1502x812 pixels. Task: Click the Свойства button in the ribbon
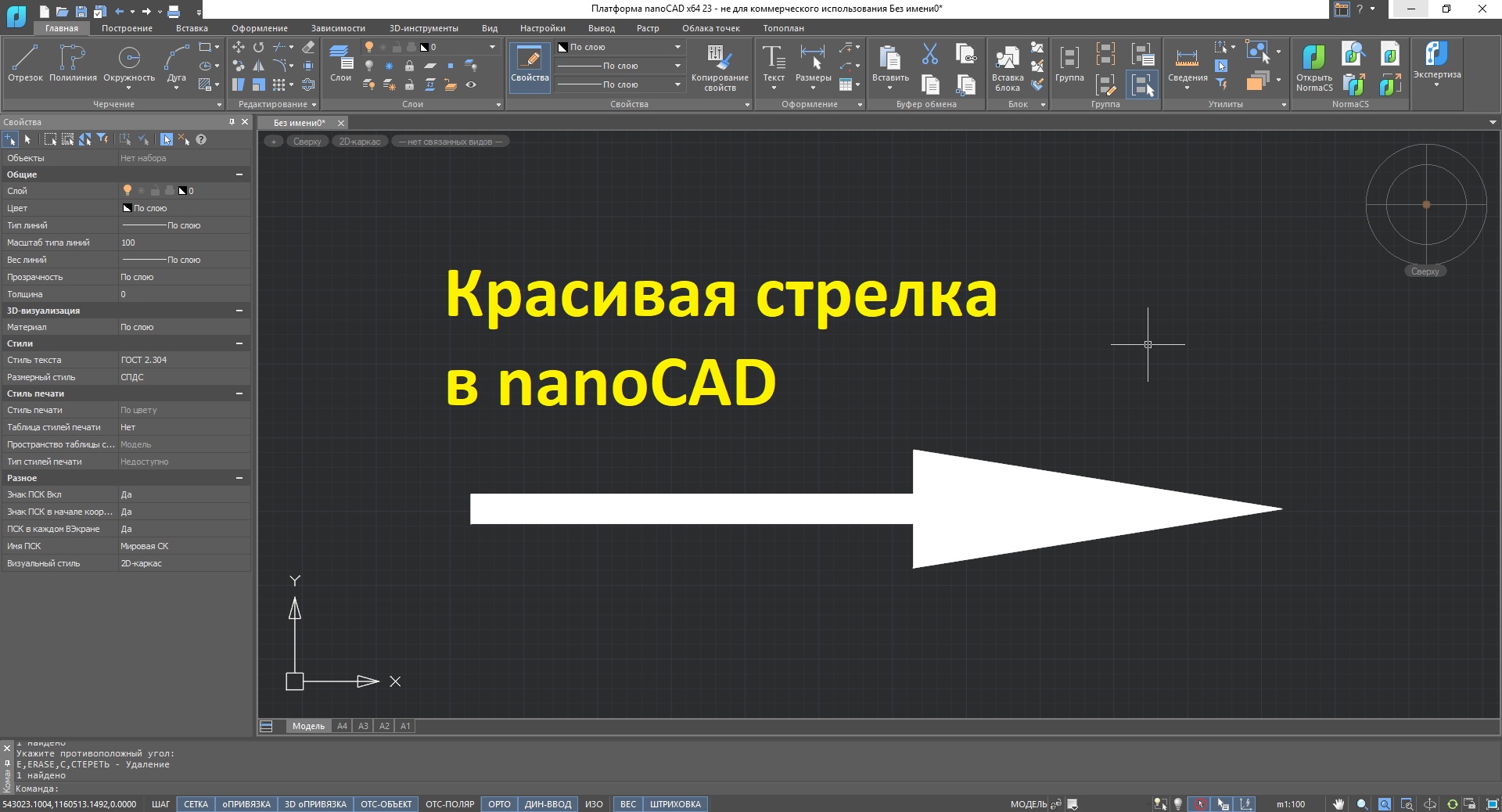point(529,66)
